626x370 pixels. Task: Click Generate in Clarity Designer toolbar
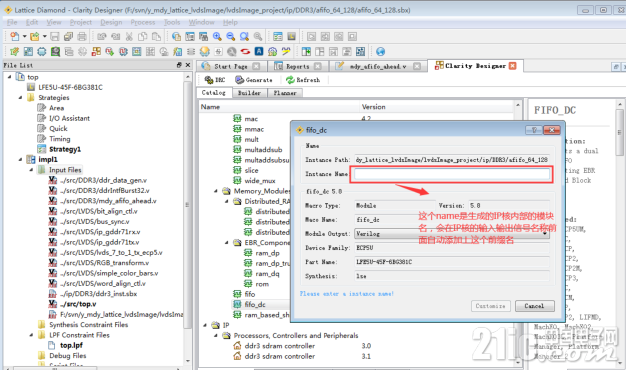coord(254,80)
